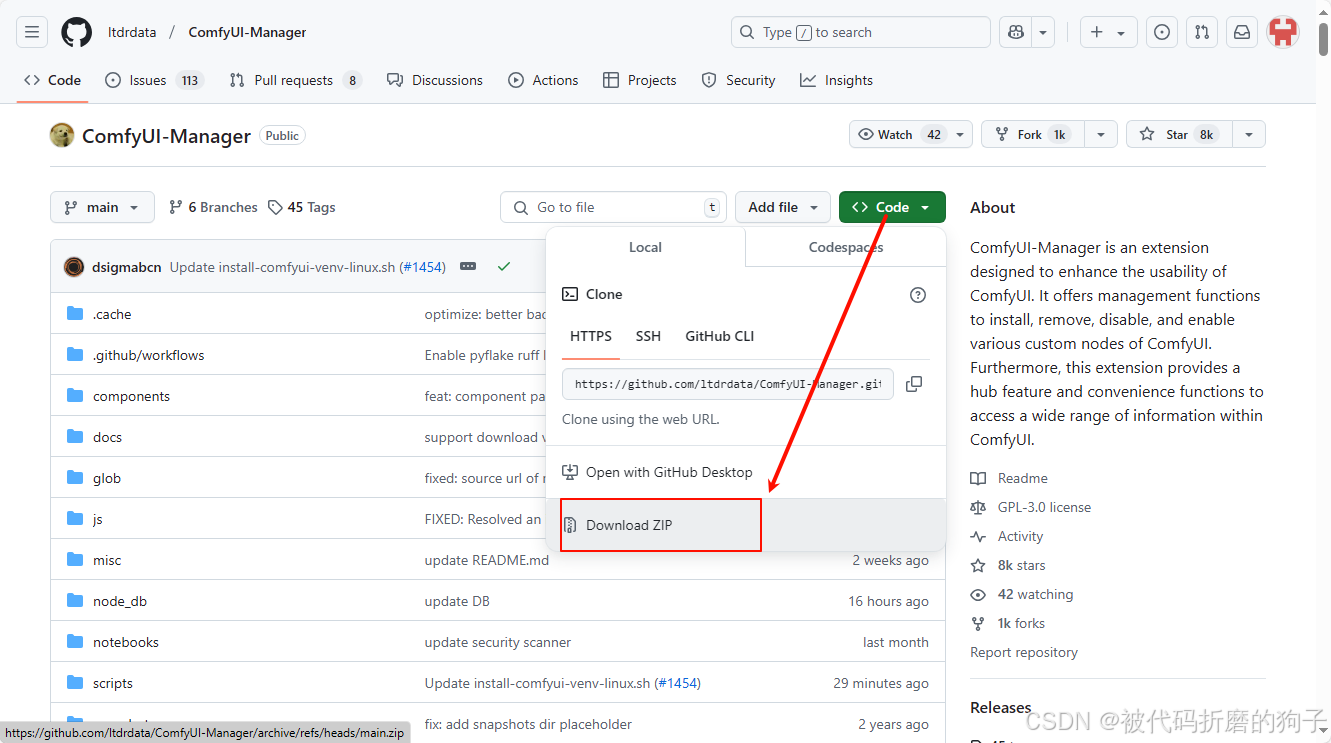The width and height of the screenshot is (1331, 743).
Task: Open the misc folder
Action: [107, 560]
